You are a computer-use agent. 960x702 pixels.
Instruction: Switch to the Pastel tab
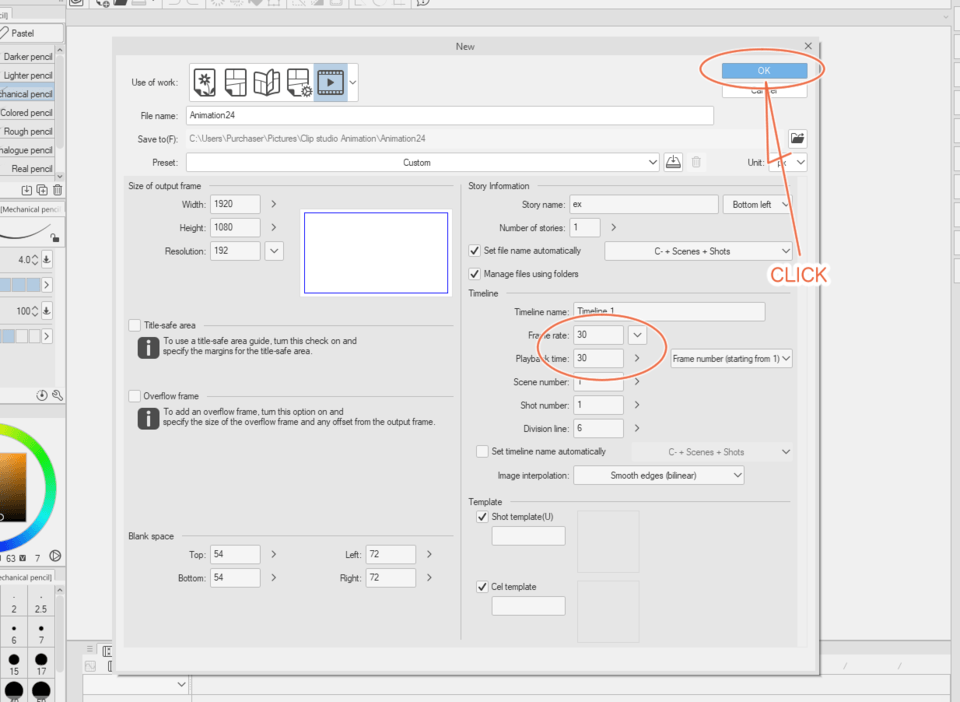31,33
